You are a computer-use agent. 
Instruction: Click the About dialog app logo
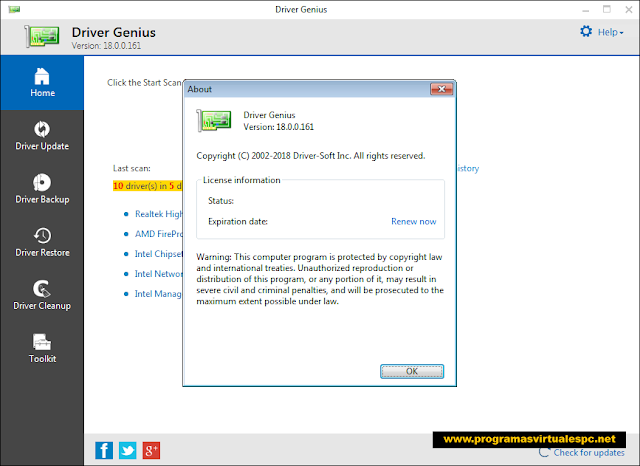(214, 121)
